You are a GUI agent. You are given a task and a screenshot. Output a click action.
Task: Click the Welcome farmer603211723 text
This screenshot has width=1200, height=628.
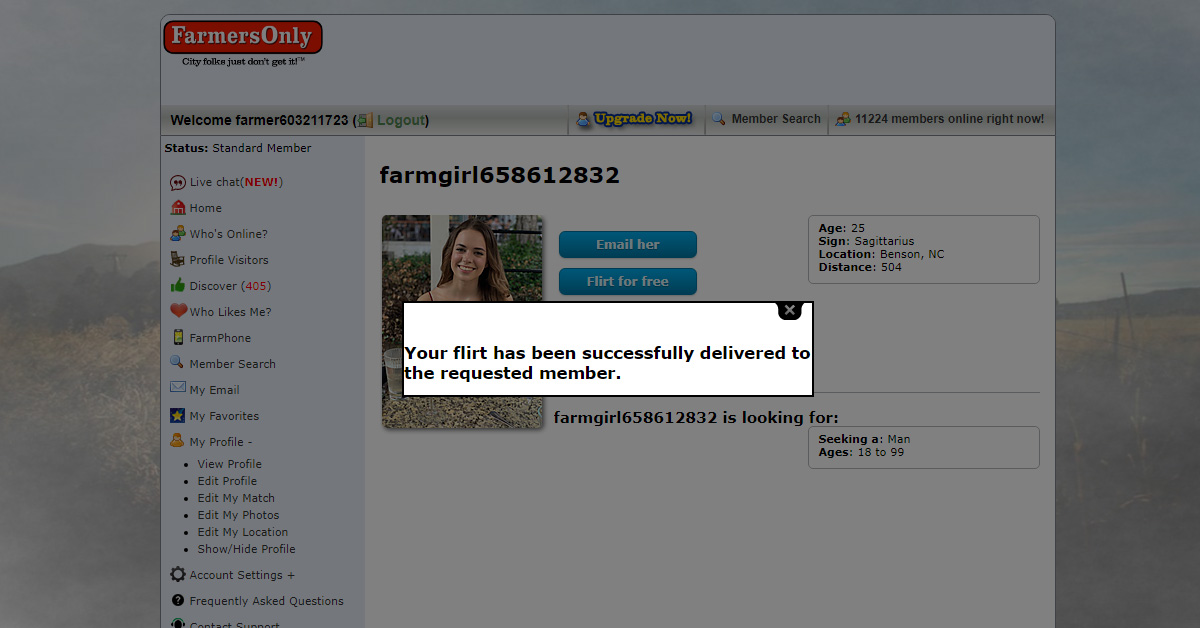(x=260, y=120)
